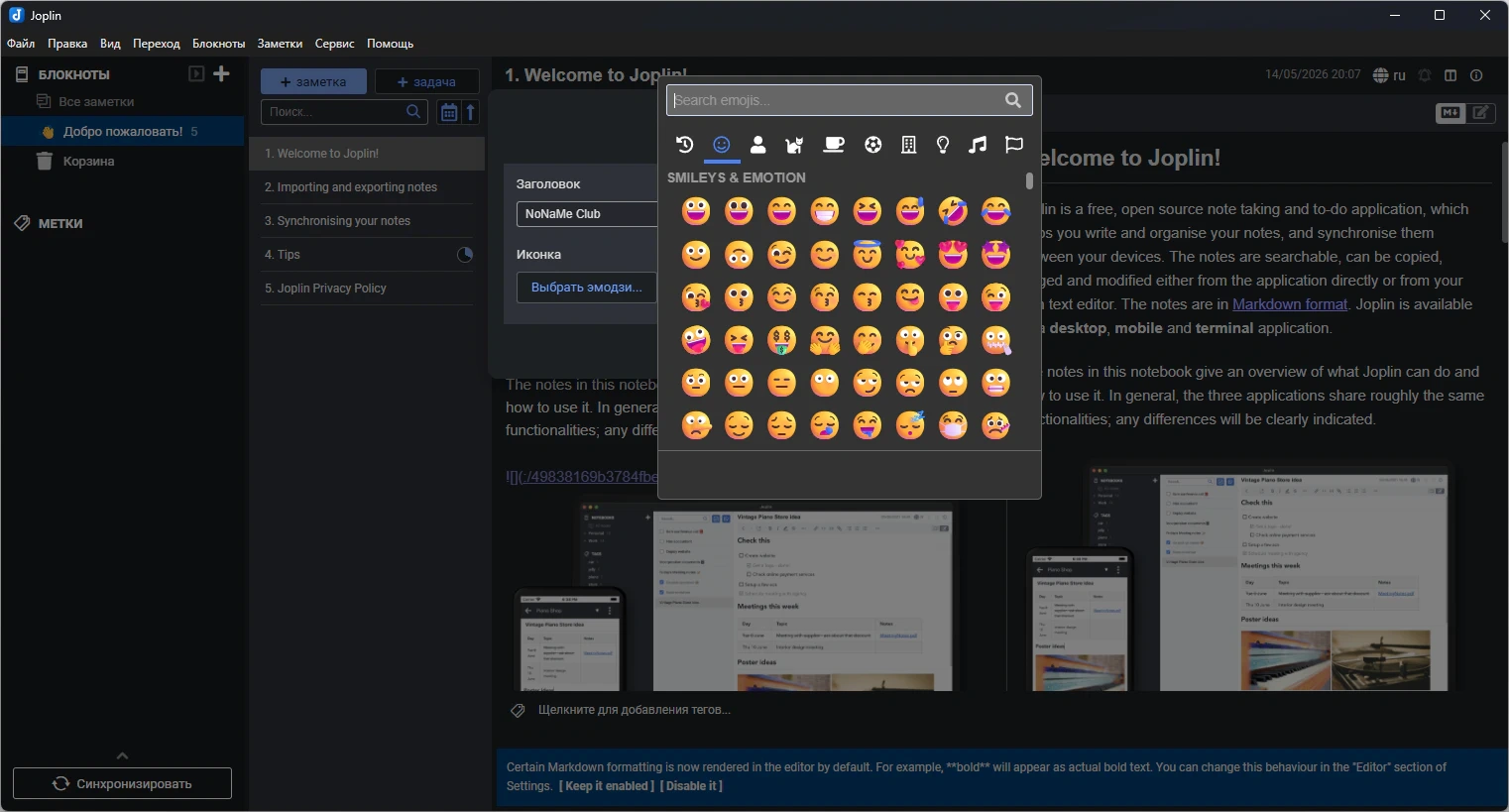Open the Symbols category (music note icon)
Viewport: 1509px width, 812px height.
(x=978, y=145)
